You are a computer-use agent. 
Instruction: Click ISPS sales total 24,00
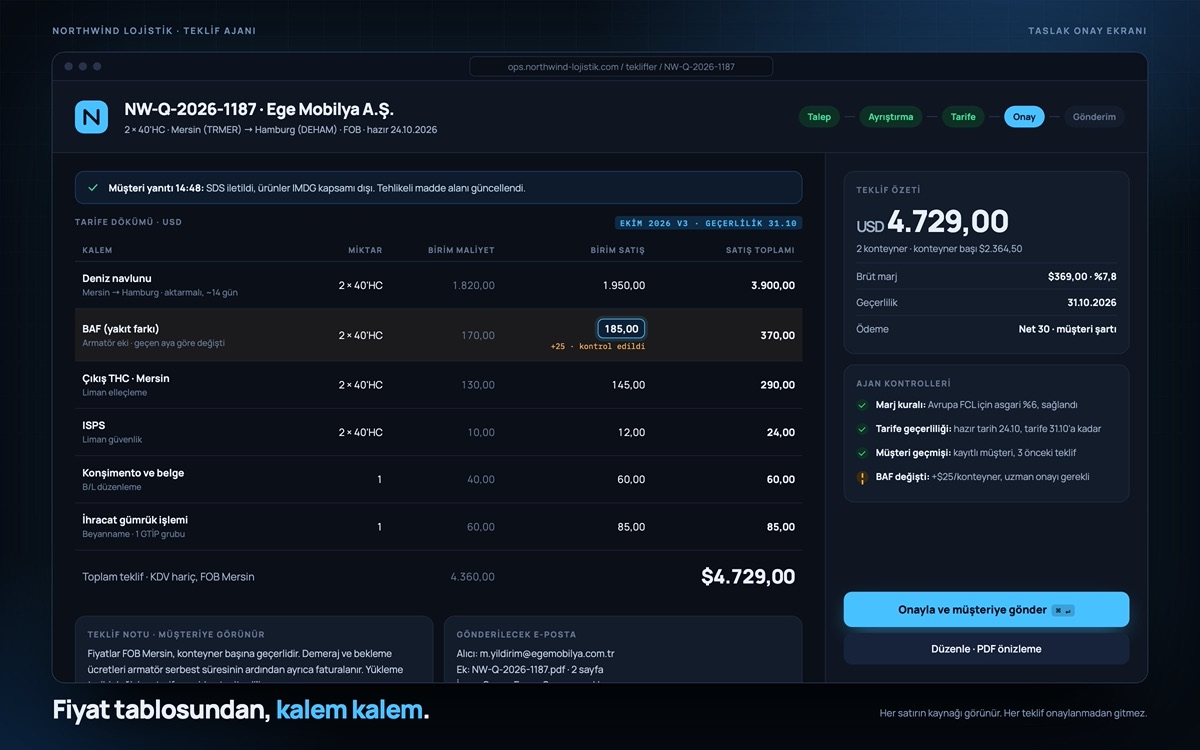point(781,432)
